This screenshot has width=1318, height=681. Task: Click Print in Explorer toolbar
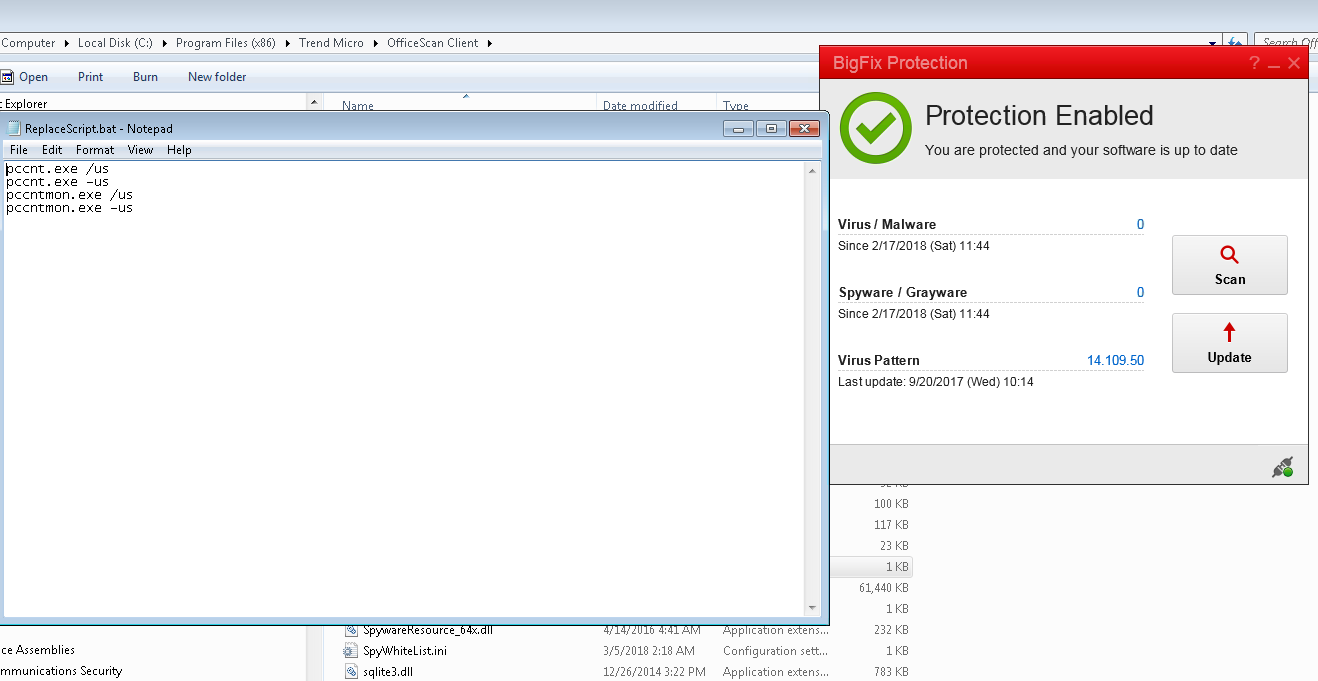[91, 77]
